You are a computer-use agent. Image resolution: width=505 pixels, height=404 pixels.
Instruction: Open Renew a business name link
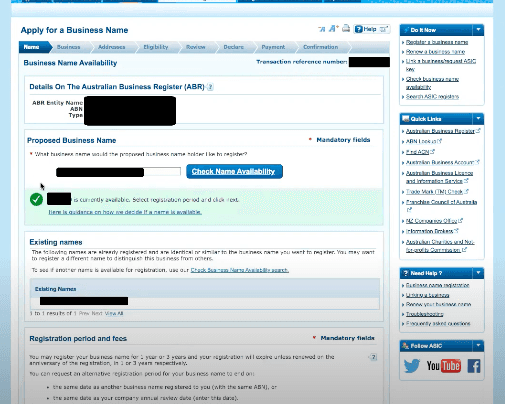coord(435,52)
